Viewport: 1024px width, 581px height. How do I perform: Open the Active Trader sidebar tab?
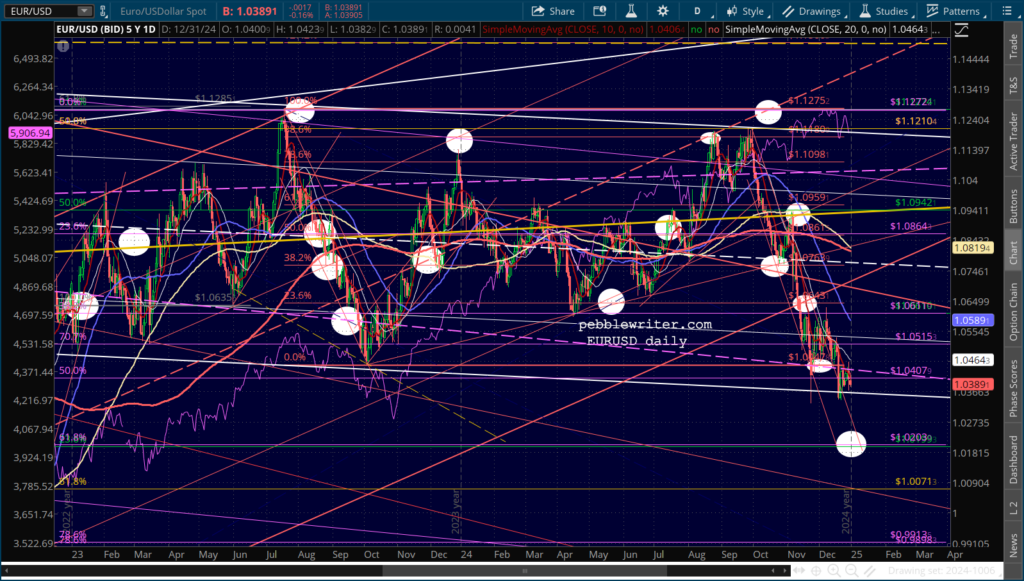pyautogui.click(x=1013, y=140)
